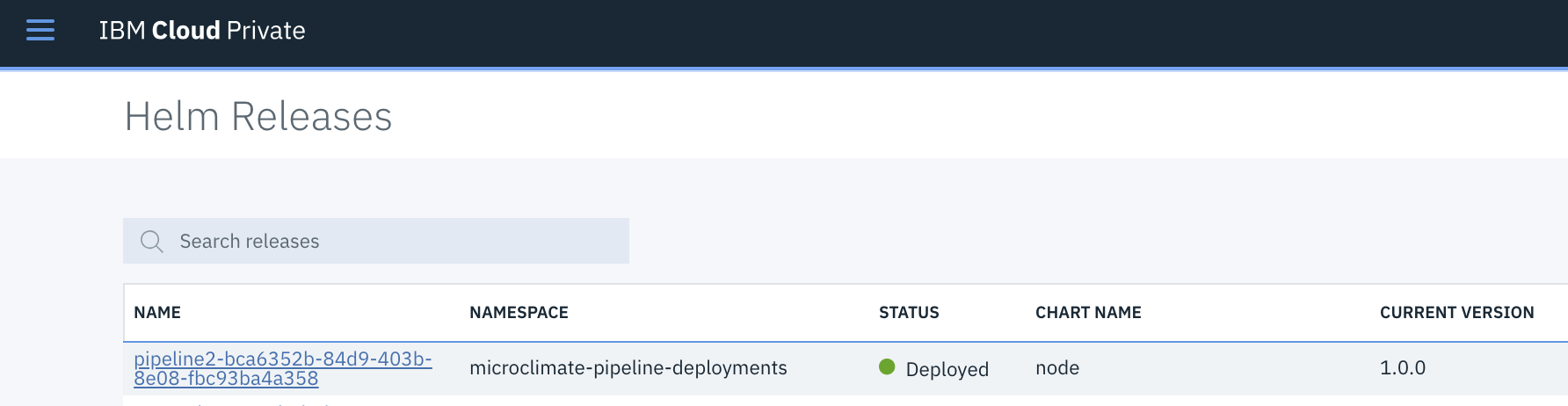This screenshot has width=1568, height=406.
Task: Sort releases by the NAME column
Action: coord(157,313)
